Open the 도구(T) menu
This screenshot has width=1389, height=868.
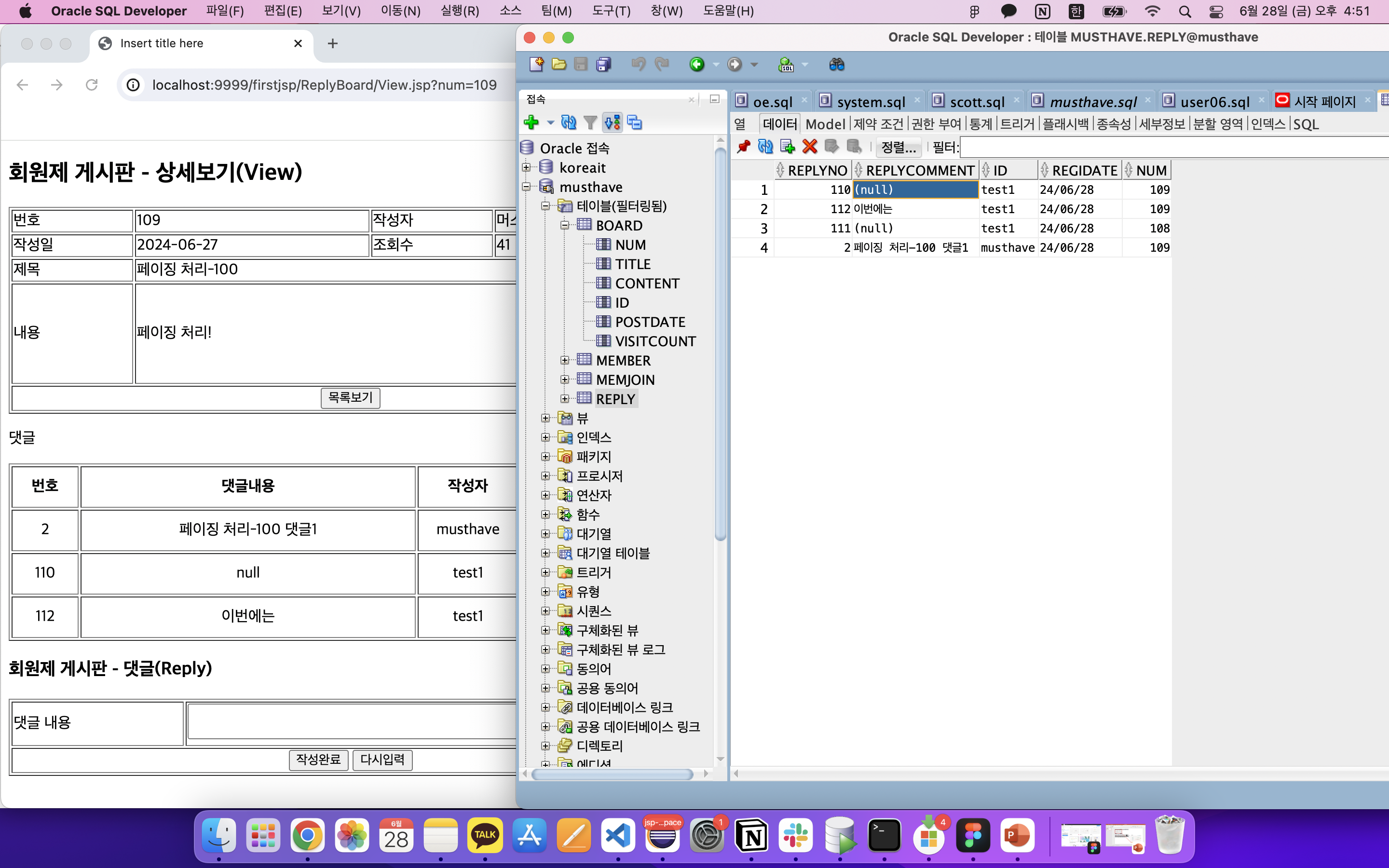point(611,11)
